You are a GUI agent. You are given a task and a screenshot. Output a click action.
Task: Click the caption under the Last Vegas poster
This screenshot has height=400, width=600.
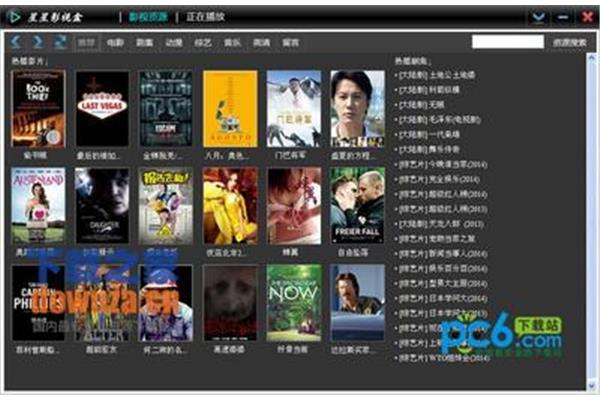coord(98,156)
